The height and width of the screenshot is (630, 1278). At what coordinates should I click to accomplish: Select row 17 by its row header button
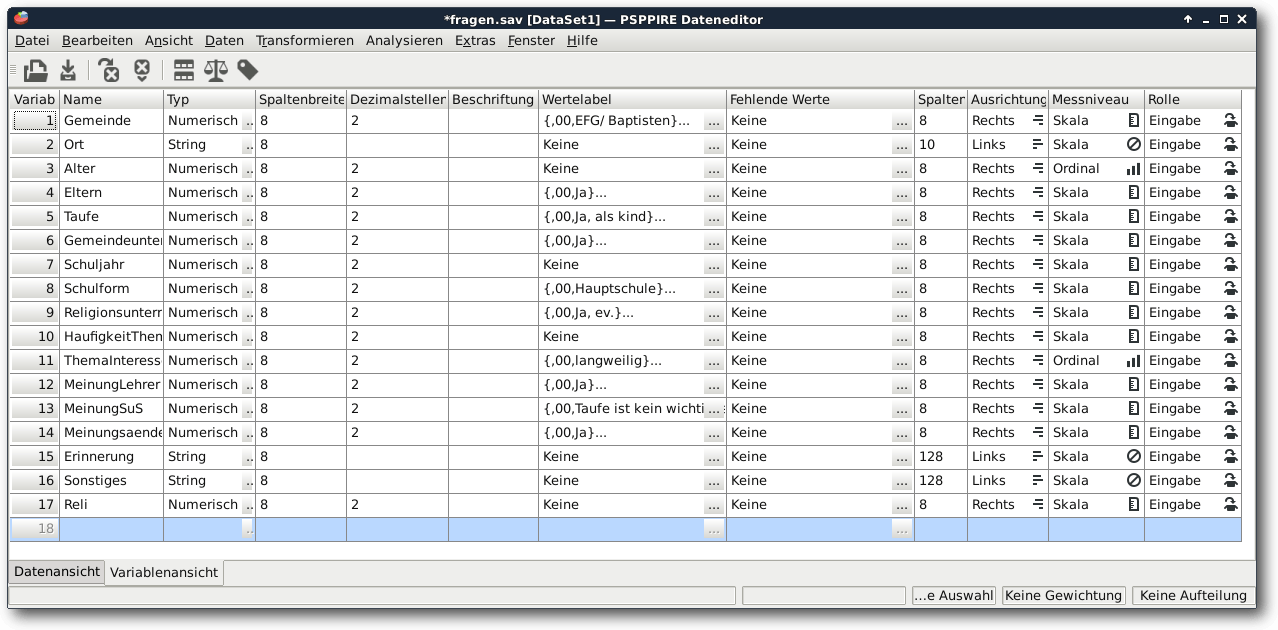tap(35, 505)
